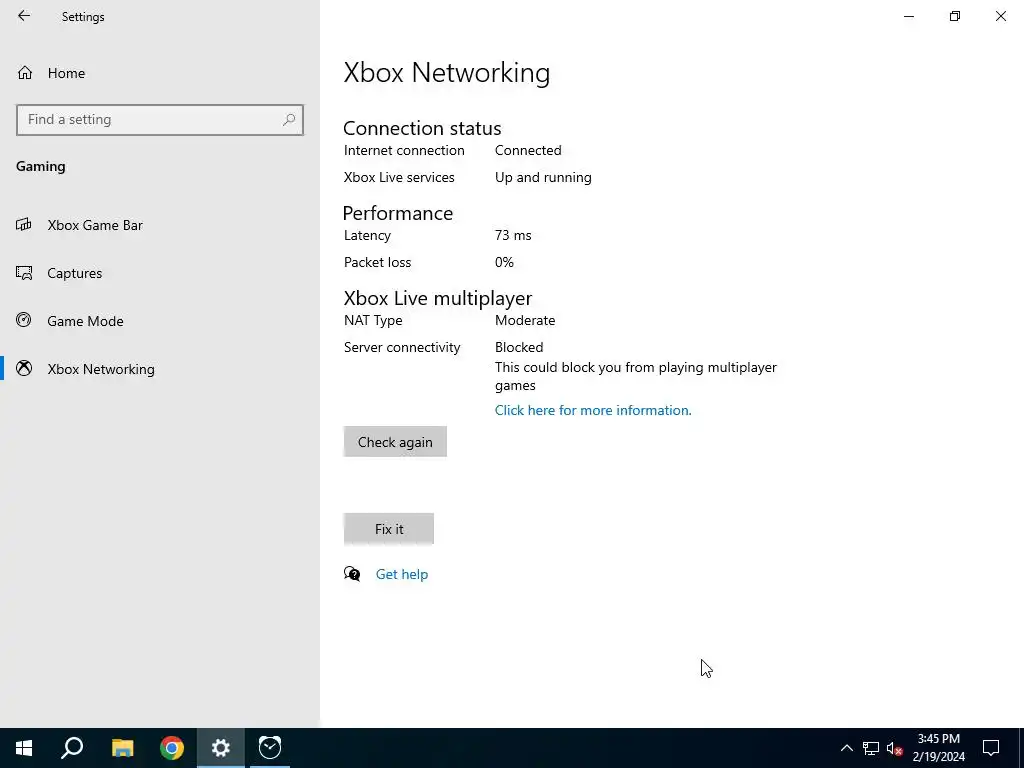Click the NAT Type label
The width and height of the screenshot is (1024, 768).
[x=373, y=321]
